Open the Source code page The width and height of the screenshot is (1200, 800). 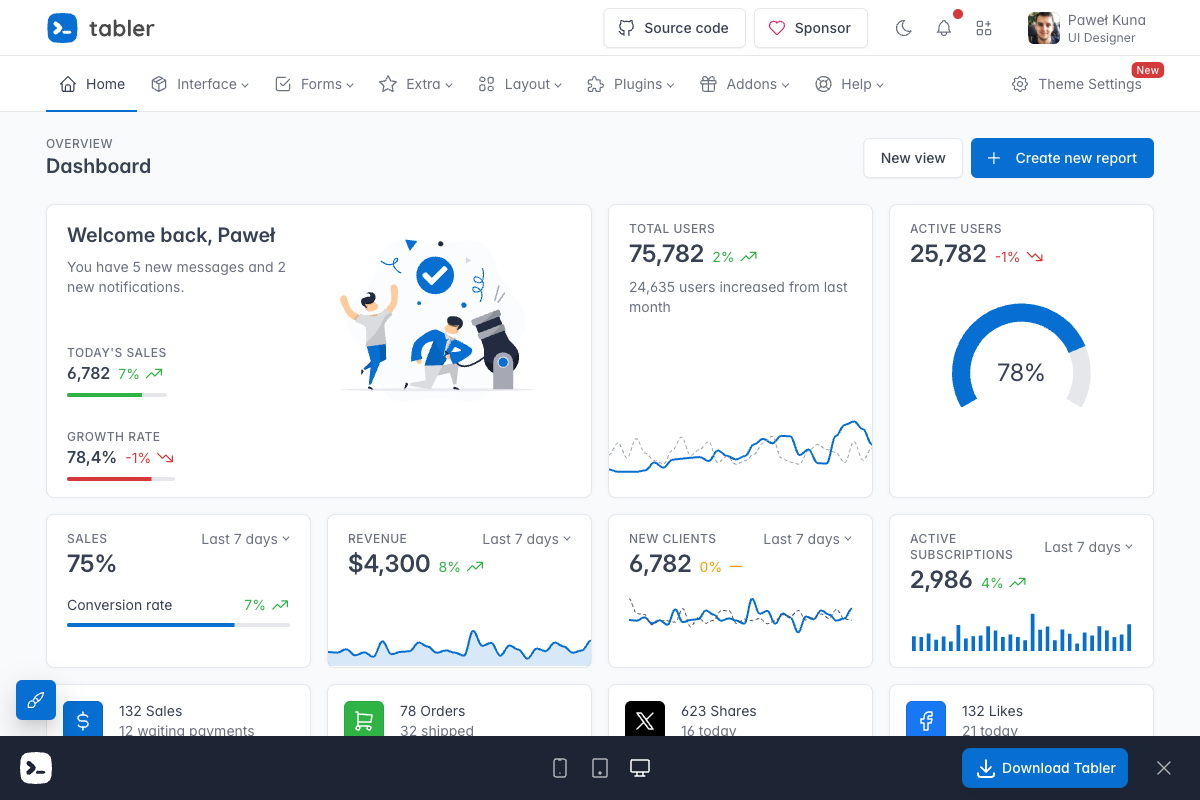tap(674, 28)
